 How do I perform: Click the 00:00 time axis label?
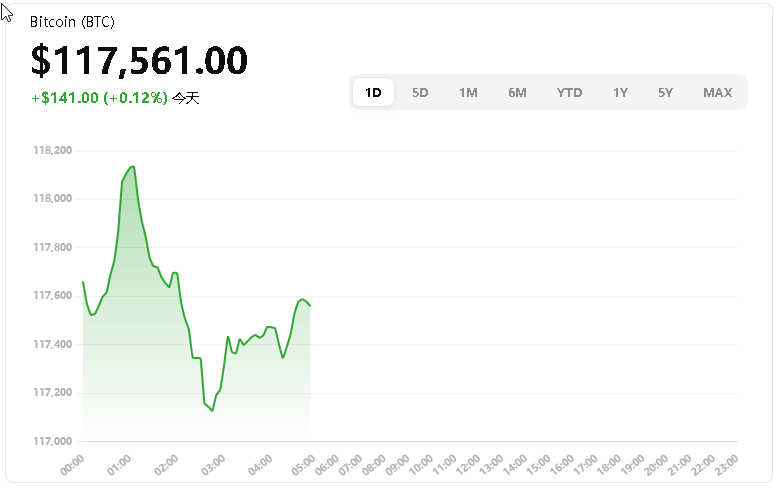pos(72,464)
